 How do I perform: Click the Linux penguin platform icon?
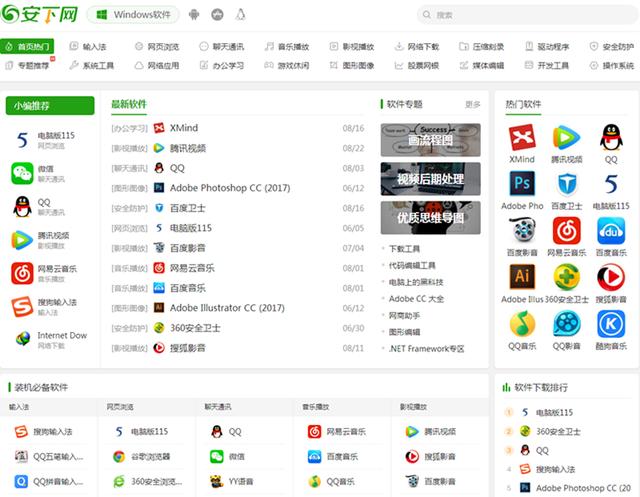point(240,15)
